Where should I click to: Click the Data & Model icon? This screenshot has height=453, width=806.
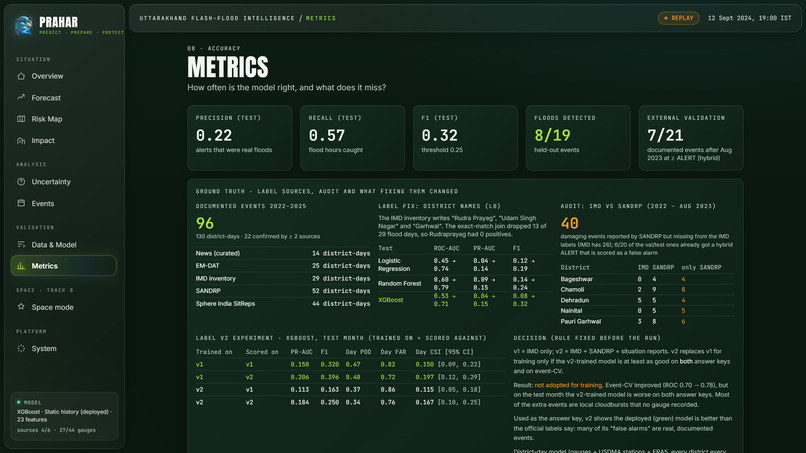coord(21,244)
